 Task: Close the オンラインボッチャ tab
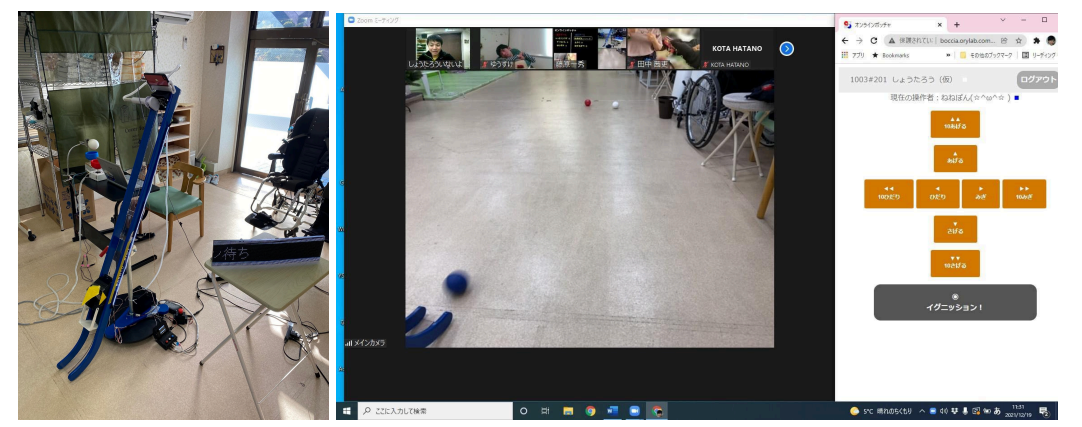tap(938, 24)
